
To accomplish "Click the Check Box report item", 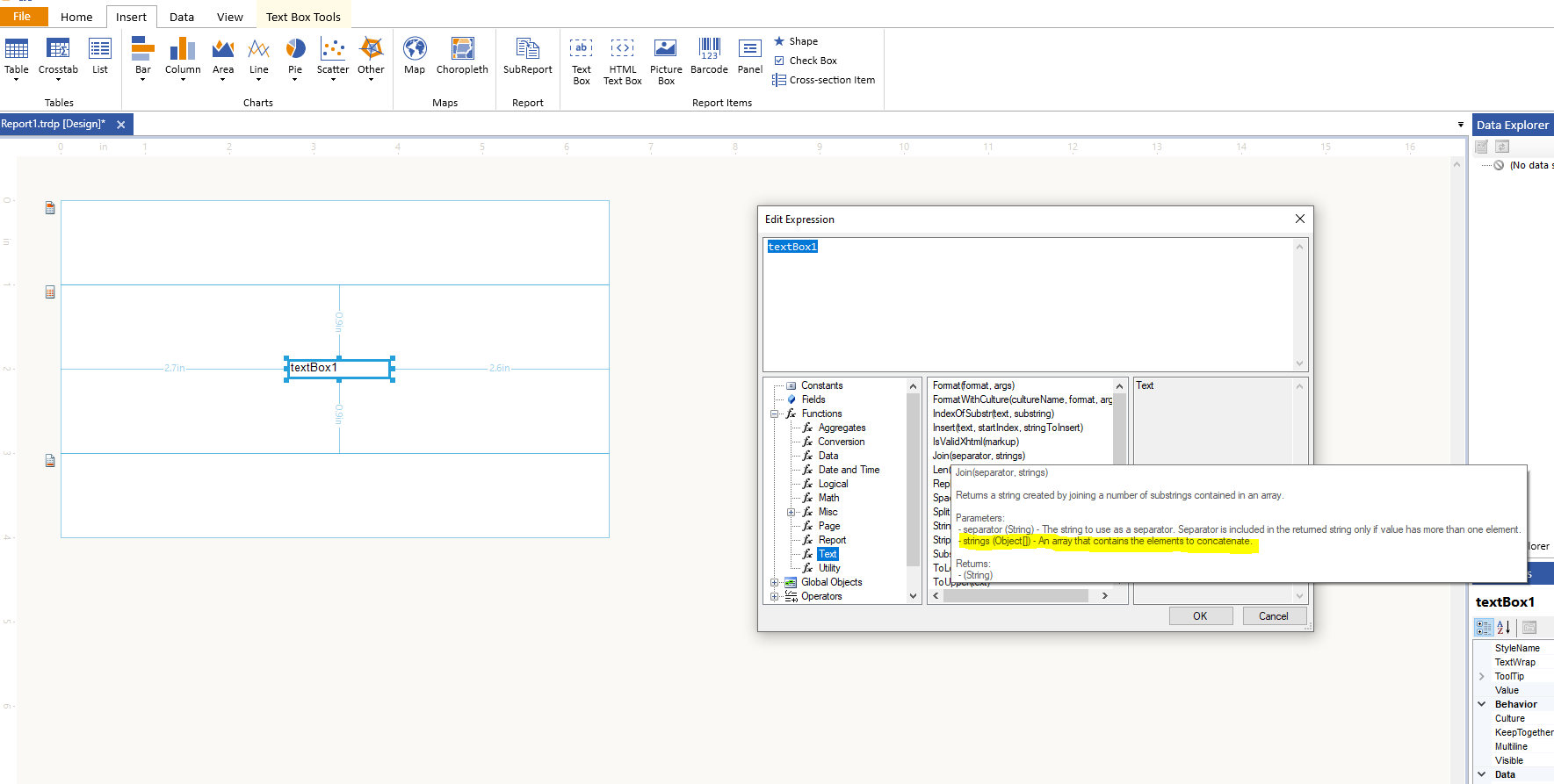I will [x=806, y=61].
